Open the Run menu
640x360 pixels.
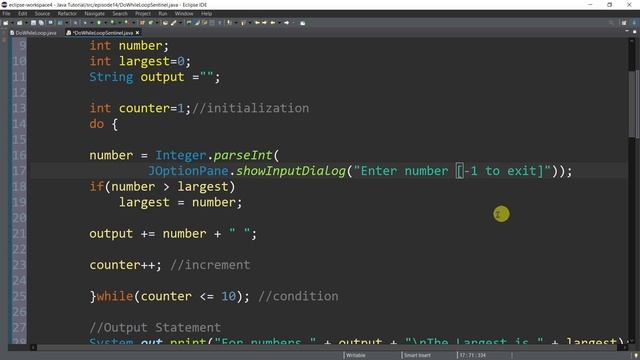[x=162, y=13]
